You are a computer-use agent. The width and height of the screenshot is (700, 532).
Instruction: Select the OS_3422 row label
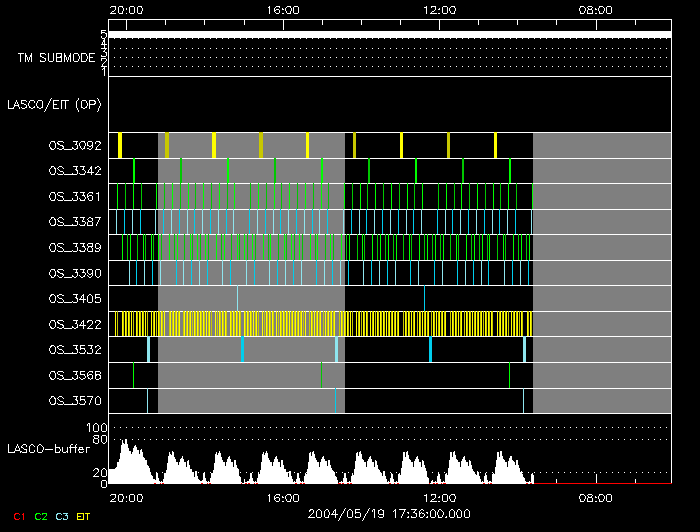tap(75, 324)
